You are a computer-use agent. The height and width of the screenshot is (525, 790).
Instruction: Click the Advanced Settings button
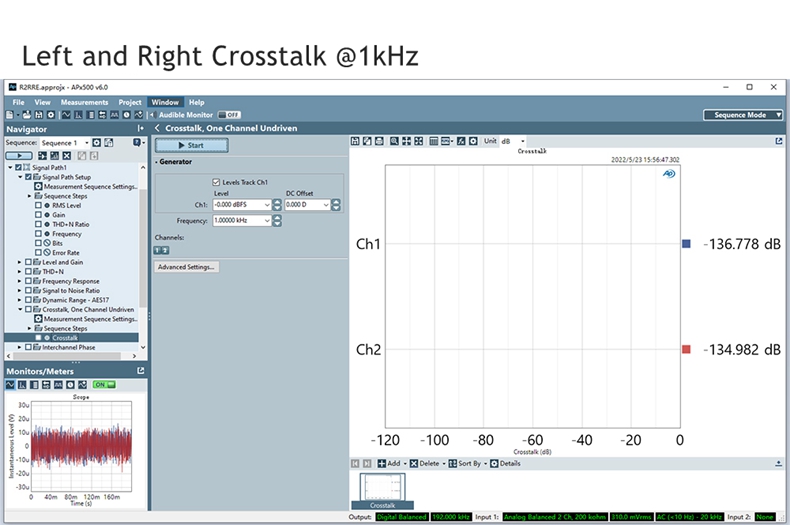[x=186, y=267]
